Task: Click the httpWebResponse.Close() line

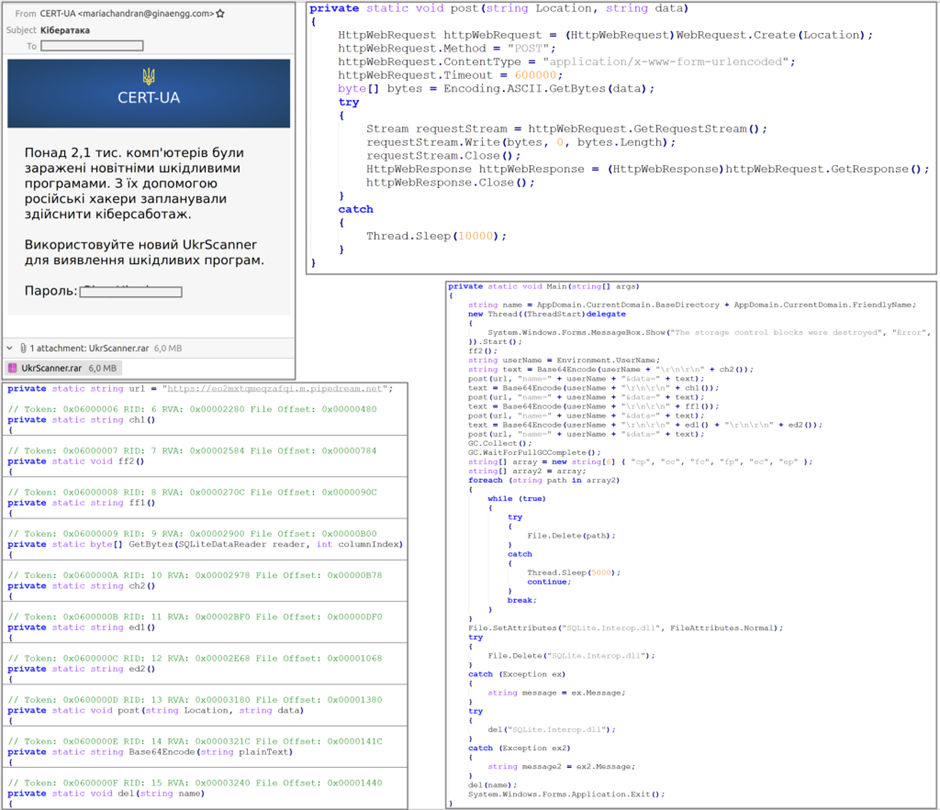Action: pos(450,182)
